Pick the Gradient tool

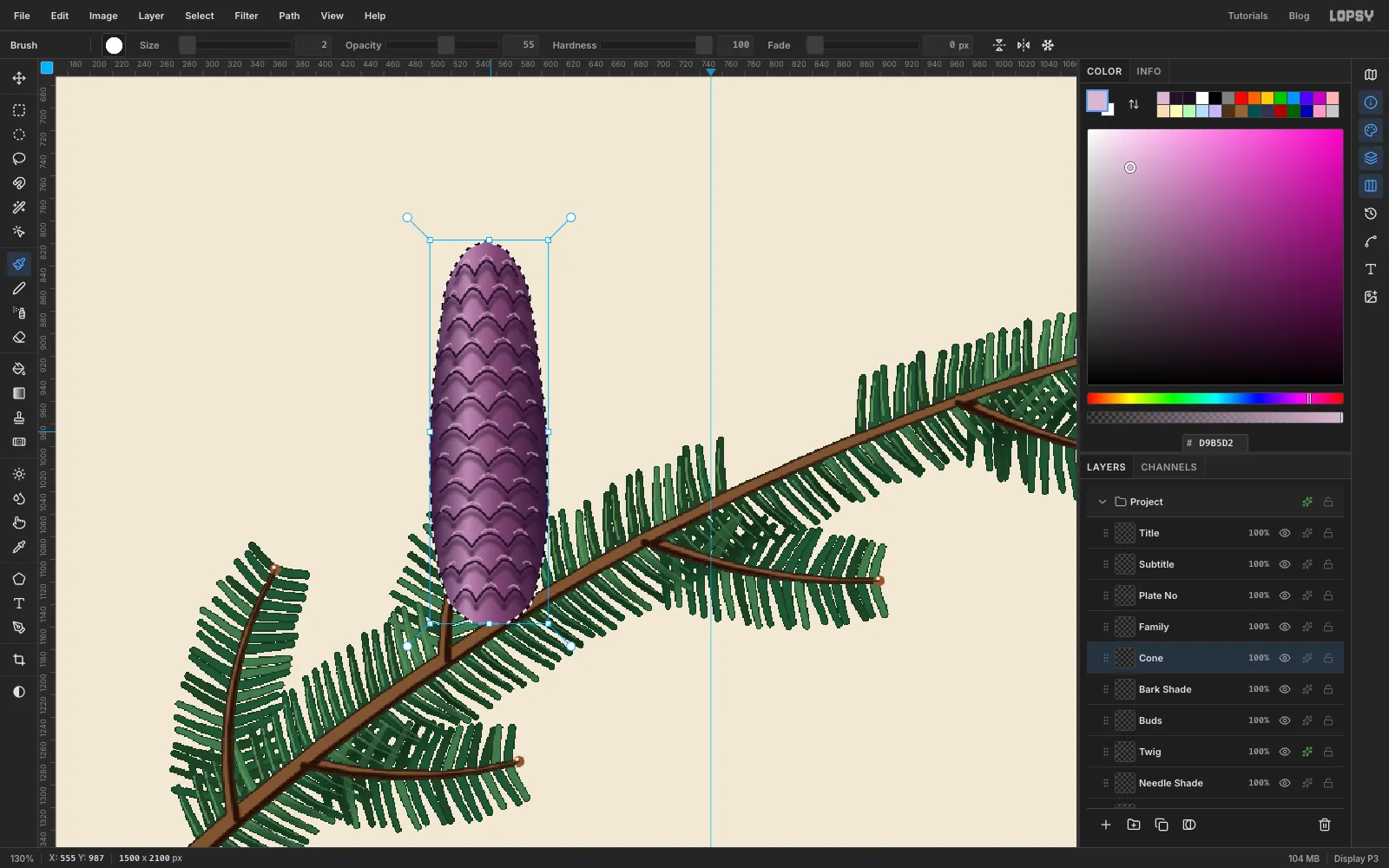pyautogui.click(x=19, y=393)
